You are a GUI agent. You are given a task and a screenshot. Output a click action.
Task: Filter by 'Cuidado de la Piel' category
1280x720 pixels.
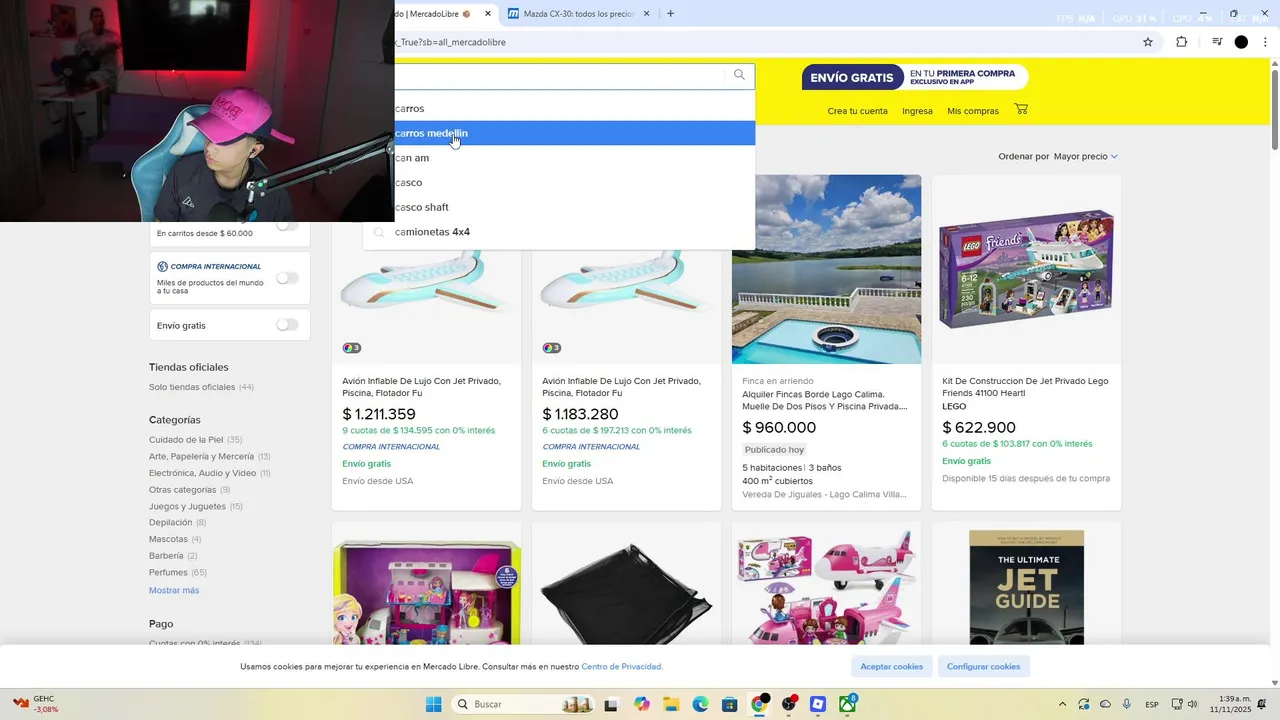[186, 440]
